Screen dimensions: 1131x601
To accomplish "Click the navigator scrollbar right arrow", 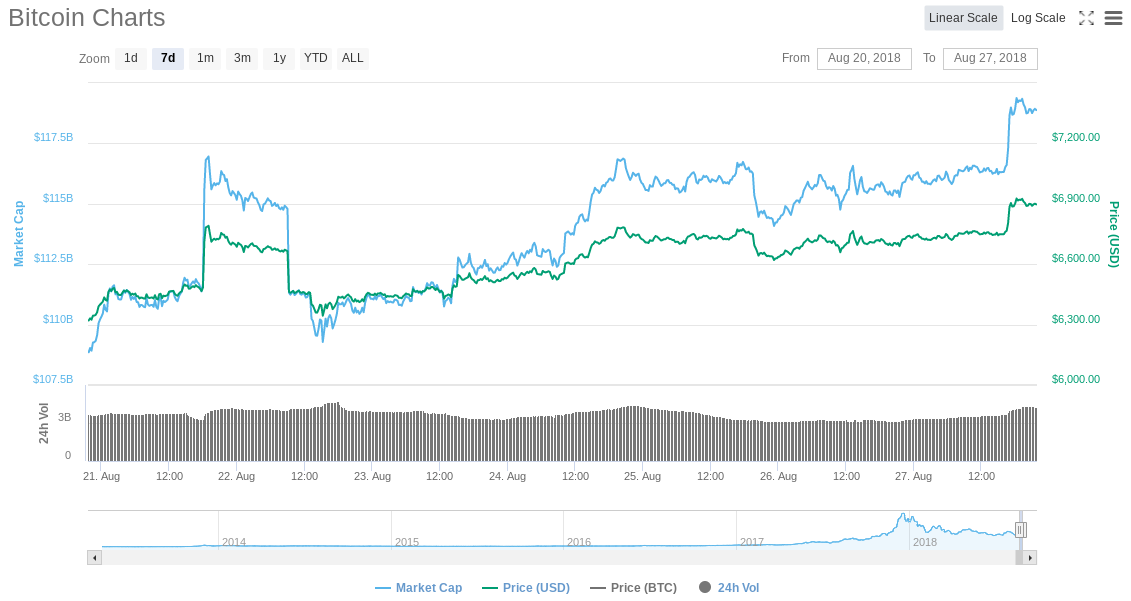I will 1030,558.
